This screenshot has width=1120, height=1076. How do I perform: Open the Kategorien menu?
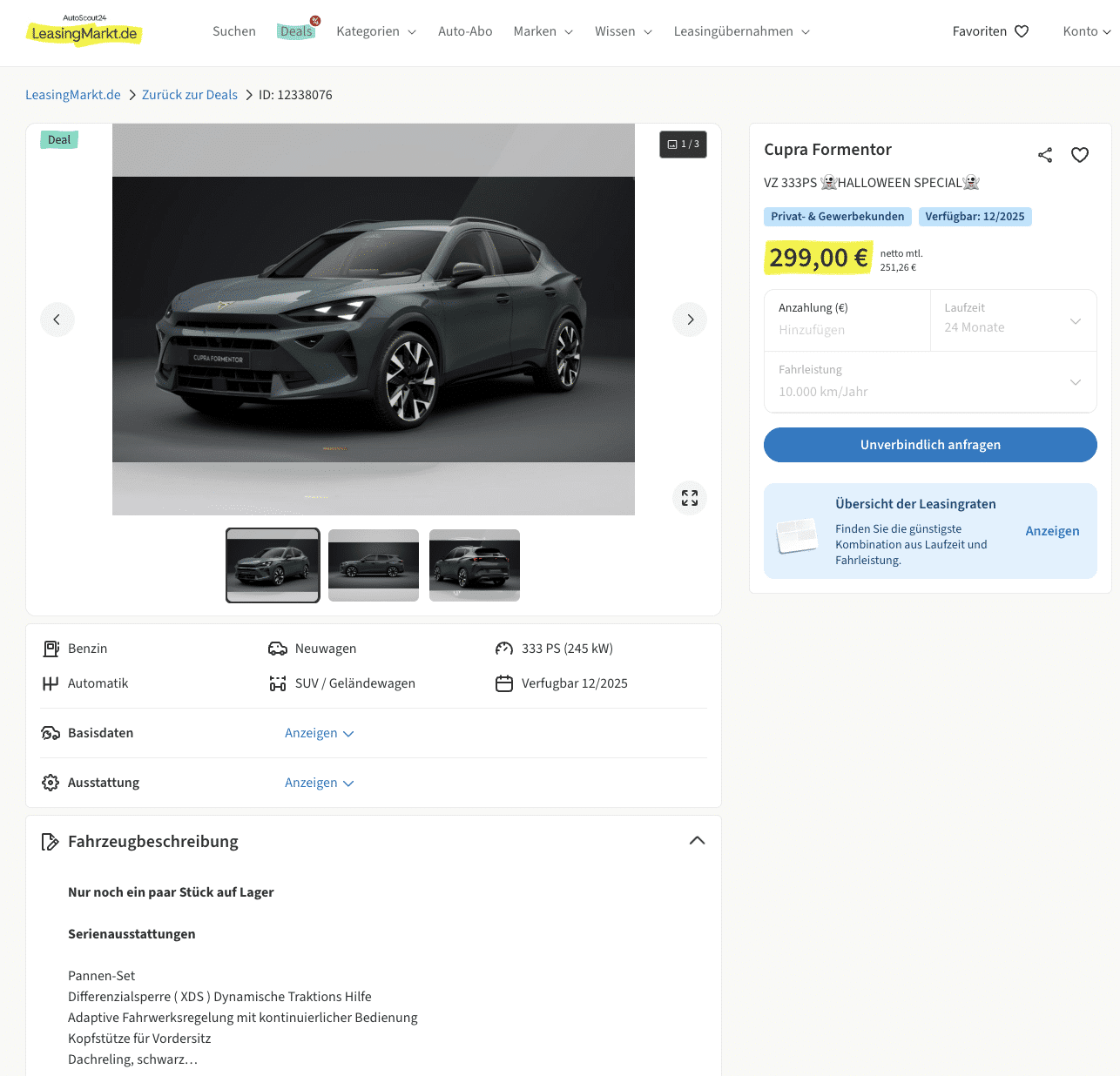pos(376,31)
